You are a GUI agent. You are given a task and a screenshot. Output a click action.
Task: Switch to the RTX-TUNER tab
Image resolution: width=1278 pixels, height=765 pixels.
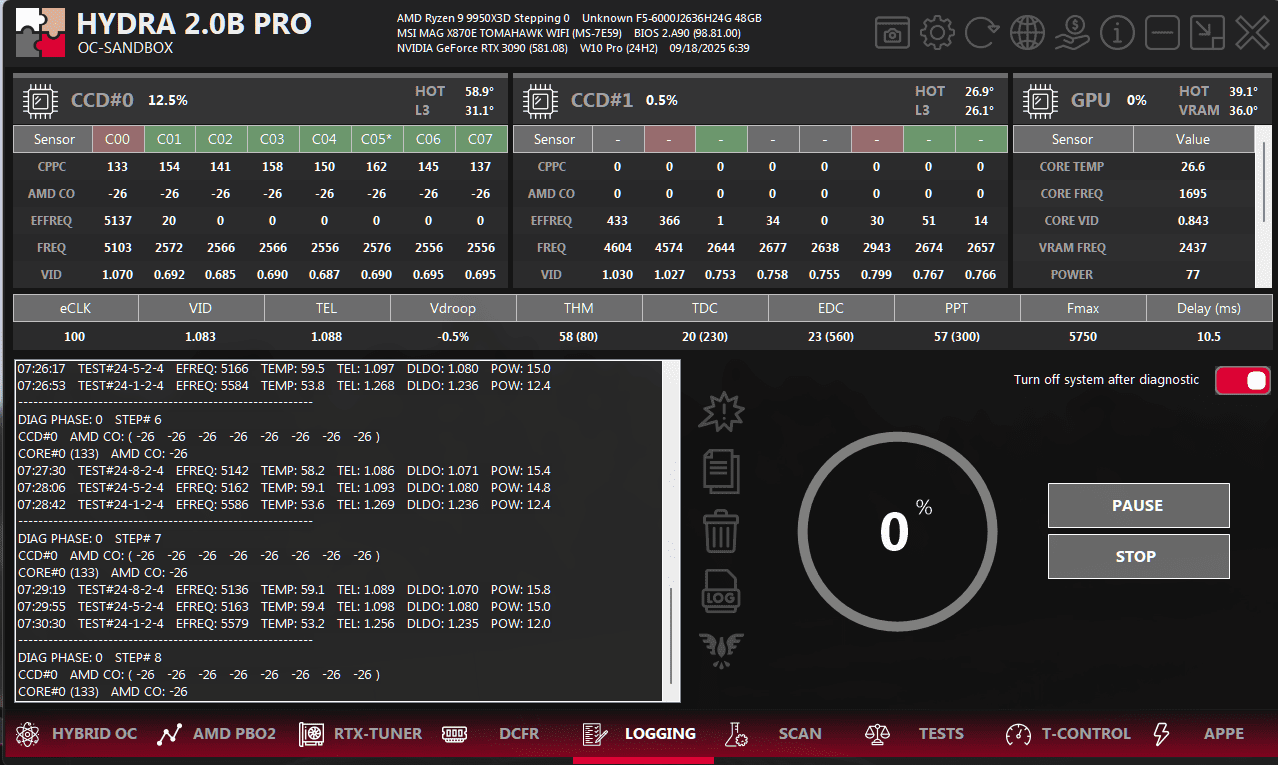(378, 734)
